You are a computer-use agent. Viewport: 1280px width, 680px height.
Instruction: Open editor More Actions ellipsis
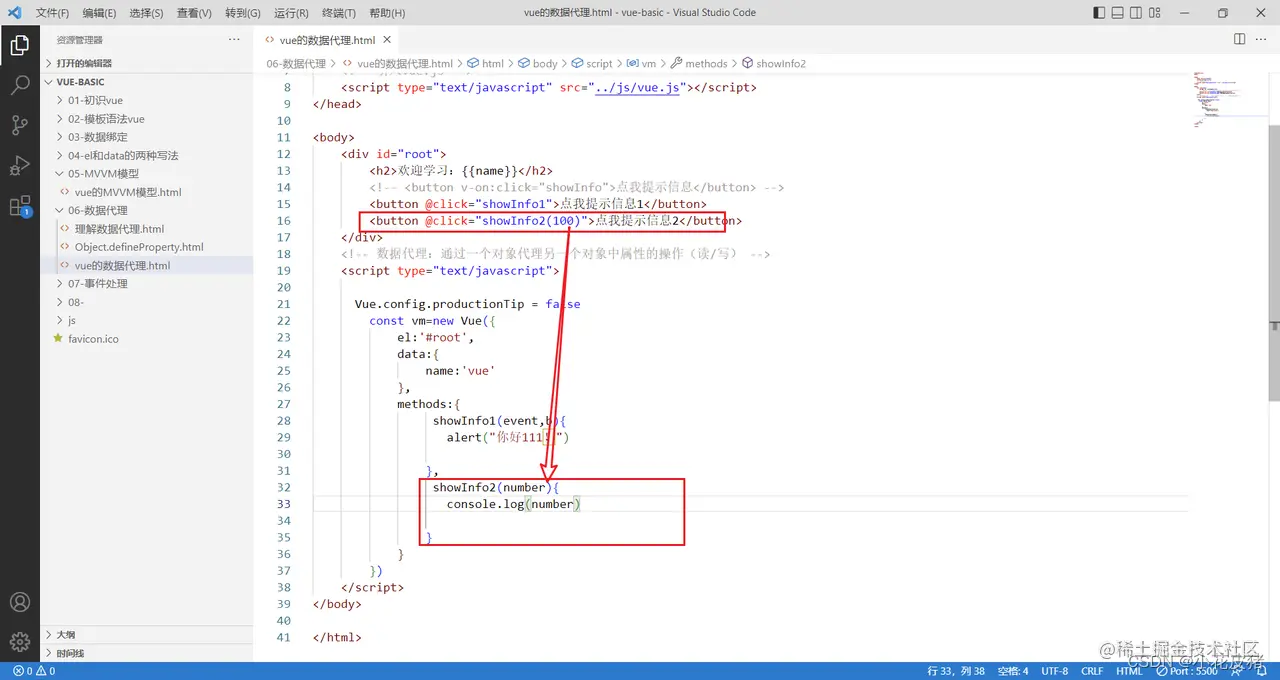point(1262,39)
